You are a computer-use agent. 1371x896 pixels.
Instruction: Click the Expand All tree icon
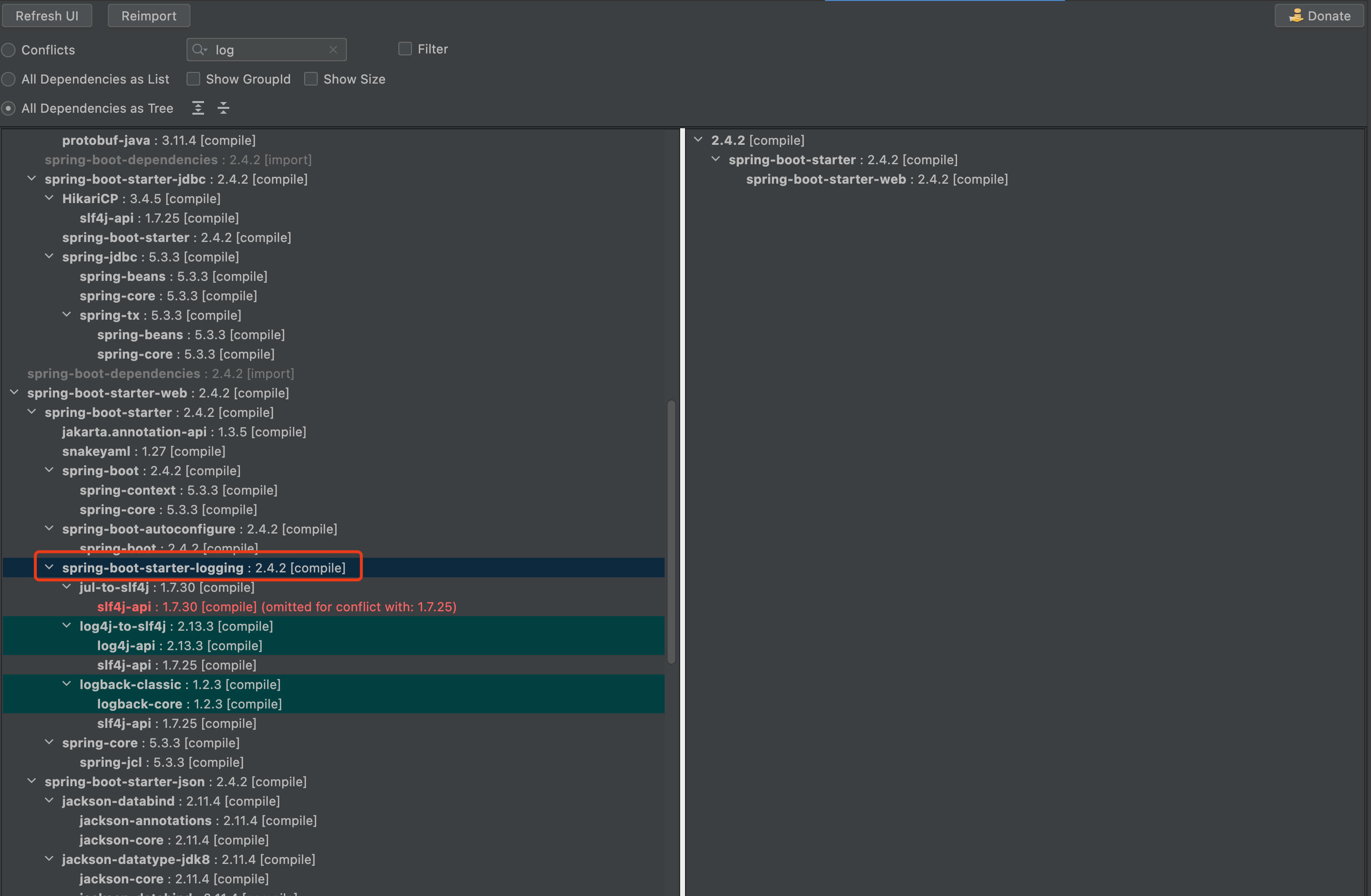click(198, 108)
